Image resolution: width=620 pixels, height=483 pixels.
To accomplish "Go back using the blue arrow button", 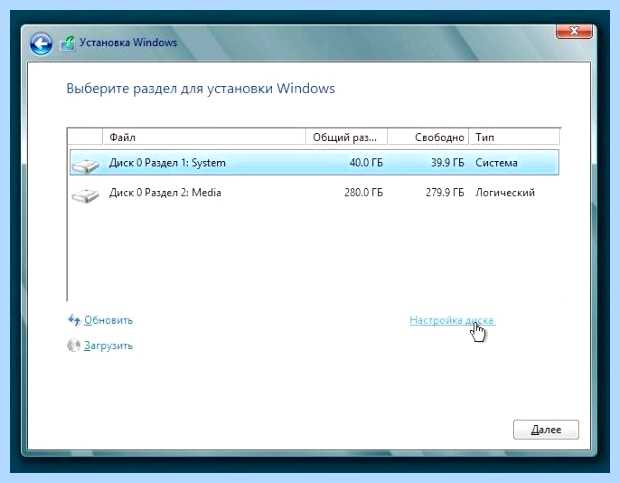I will [x=41, y=43].
